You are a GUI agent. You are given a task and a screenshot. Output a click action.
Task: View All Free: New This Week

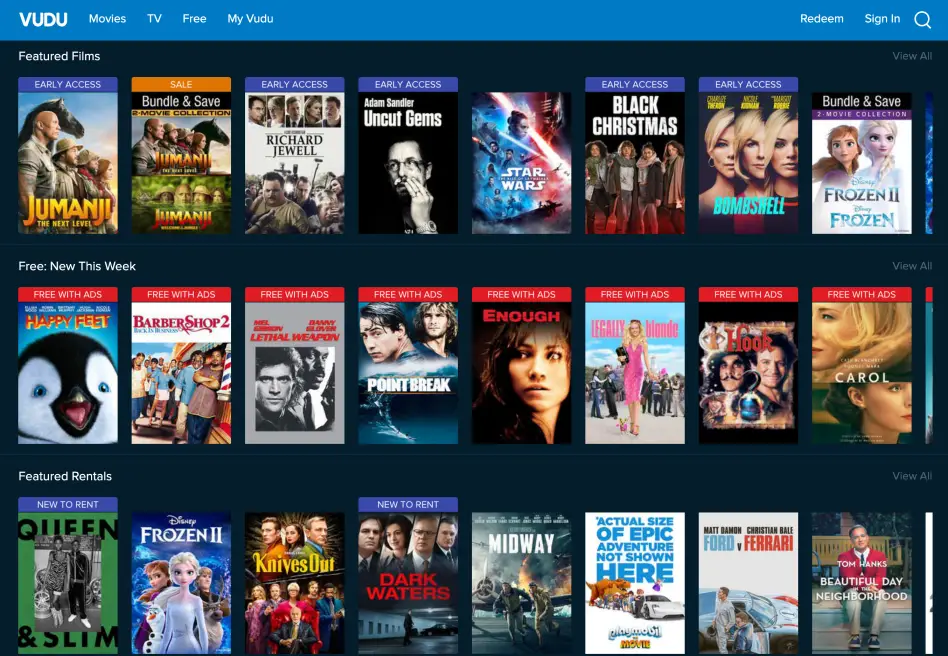pos(912,265)
